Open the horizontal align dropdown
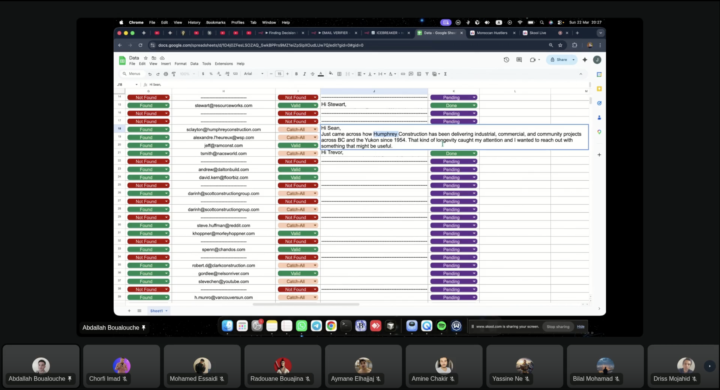This screenshot has width=720, height=390. [x=360, y=74]
